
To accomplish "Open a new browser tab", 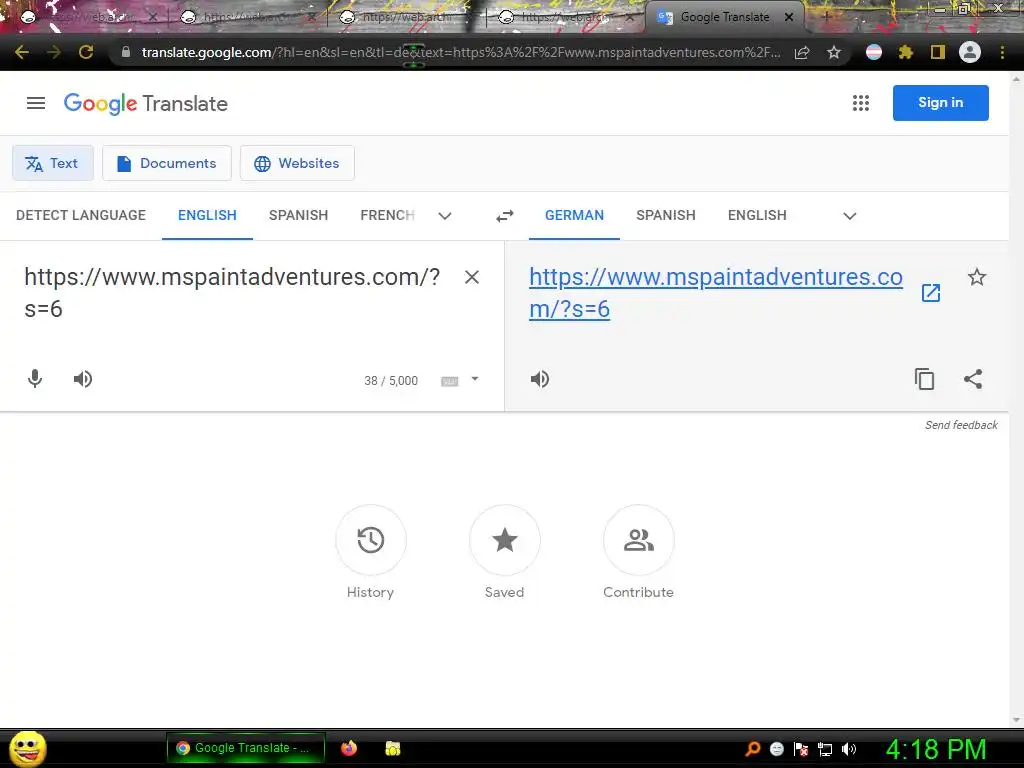I will pyautogui.click(x=825, y=17).
